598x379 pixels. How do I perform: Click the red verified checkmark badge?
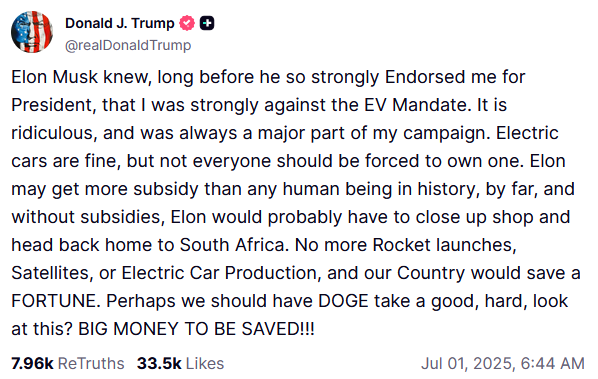coord(187,23)
